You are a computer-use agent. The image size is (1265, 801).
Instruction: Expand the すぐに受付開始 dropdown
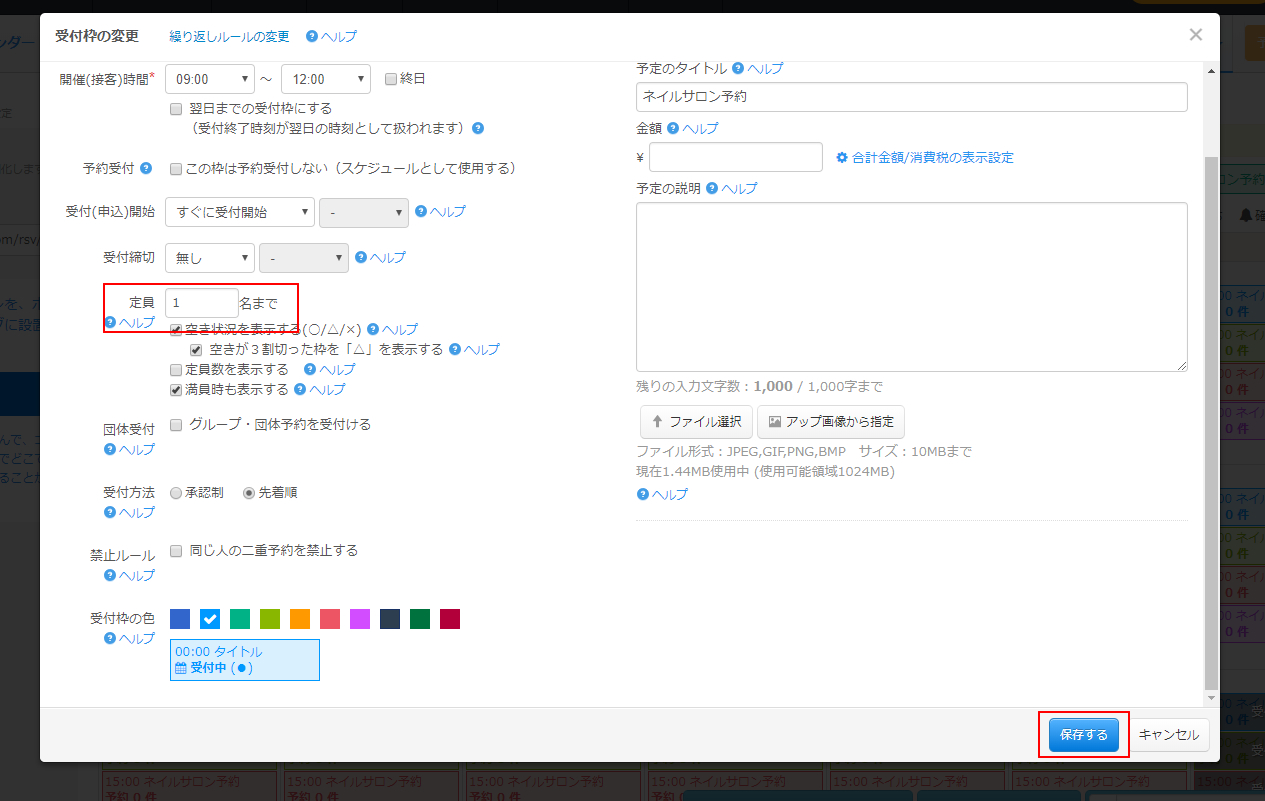[240, 212]
